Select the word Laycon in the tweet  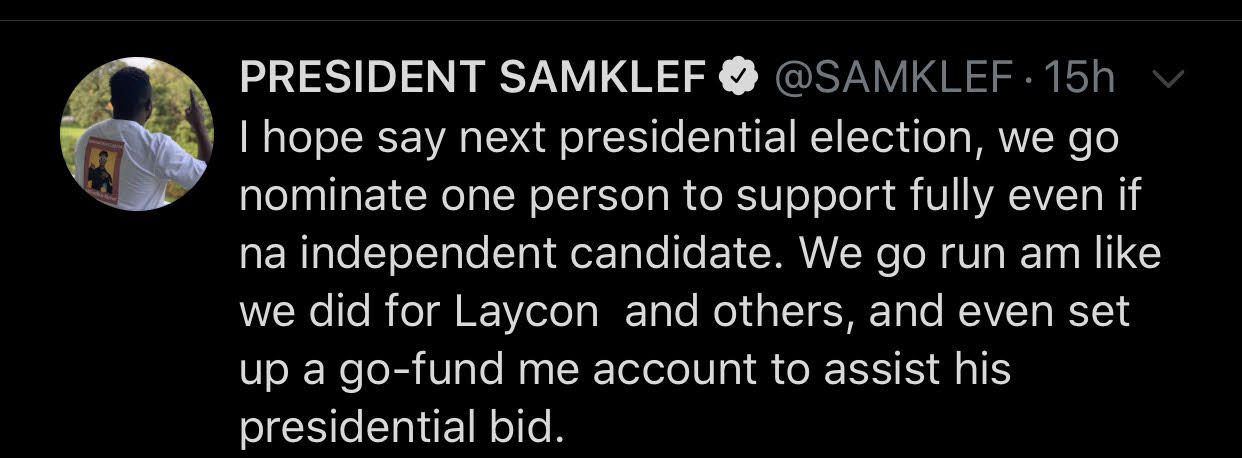(526, 314)
